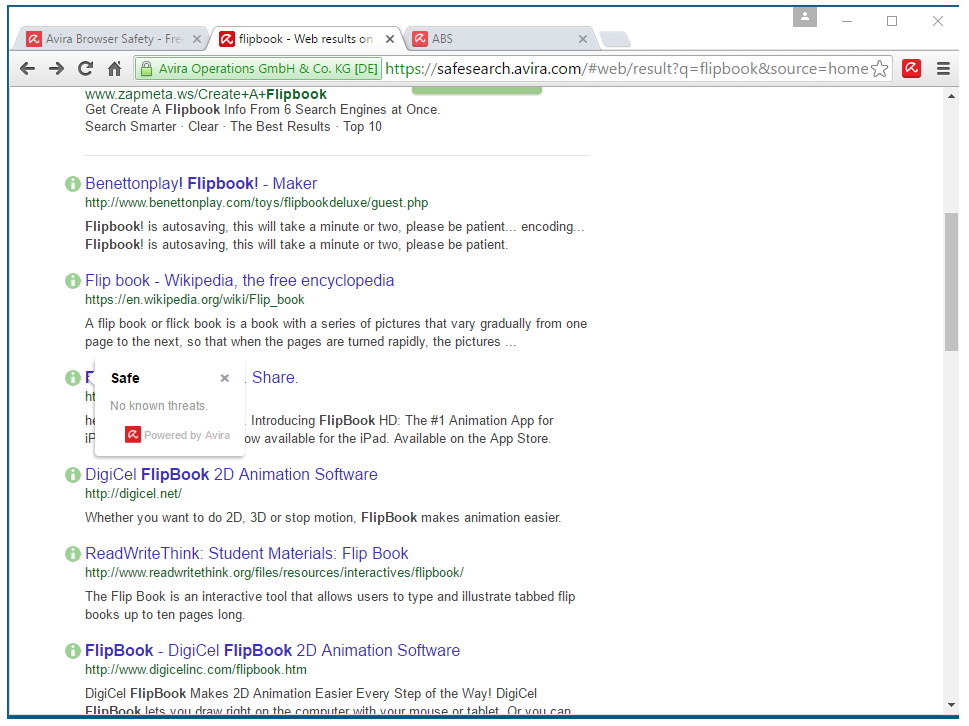Click safety icon beside the Safe popup
The width and height of the screenshot is (969, 726).
tap(73, 378)
